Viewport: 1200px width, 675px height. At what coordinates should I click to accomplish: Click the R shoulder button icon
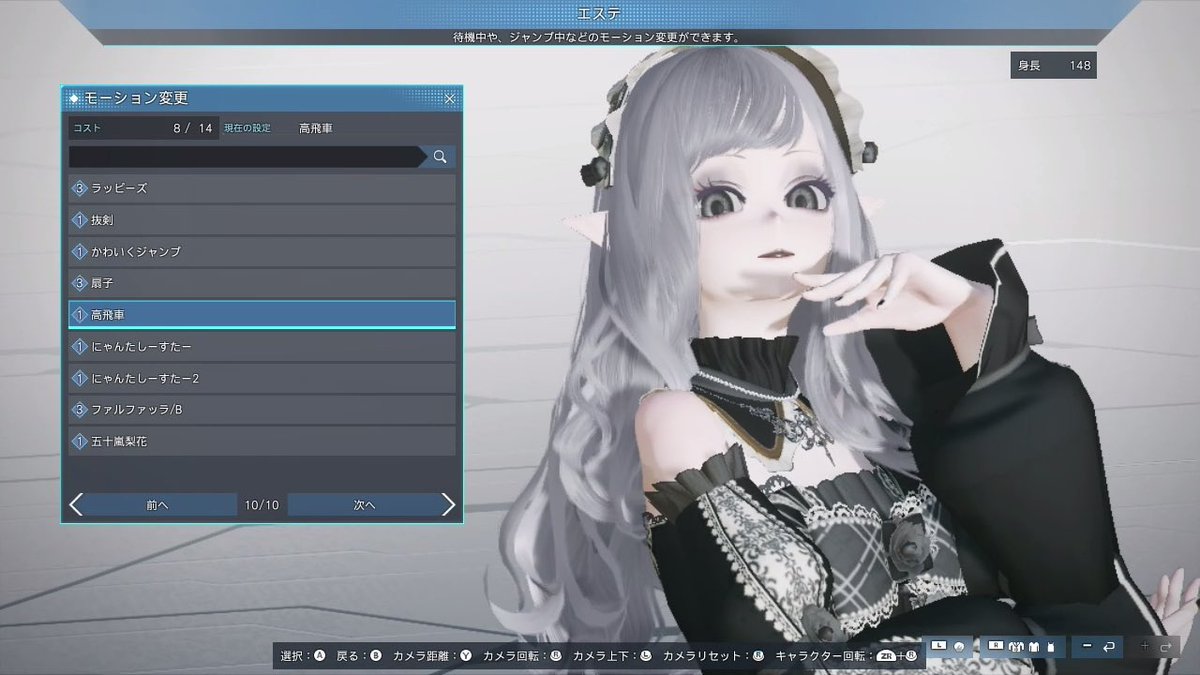[996, 645]
